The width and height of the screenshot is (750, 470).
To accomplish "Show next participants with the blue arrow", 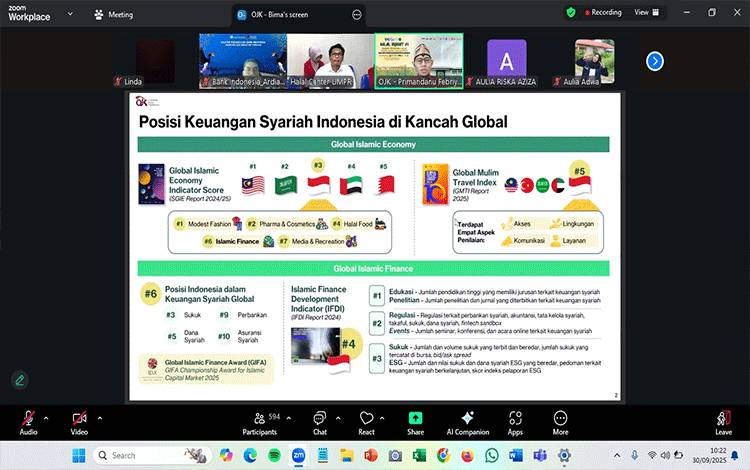I will pyautogui.click(x=655, y=61).
